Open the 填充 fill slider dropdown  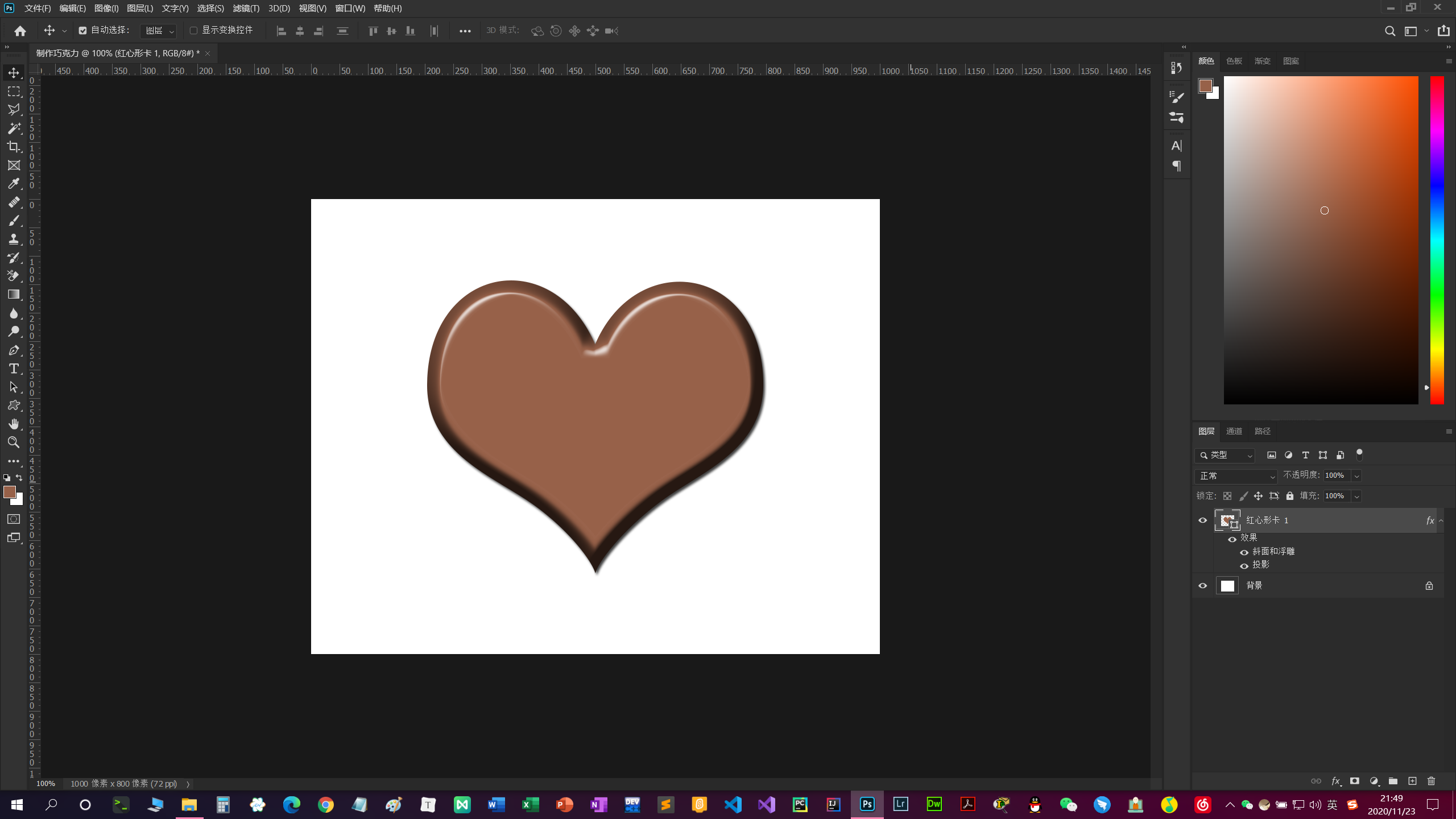[x=1356, y=497]
